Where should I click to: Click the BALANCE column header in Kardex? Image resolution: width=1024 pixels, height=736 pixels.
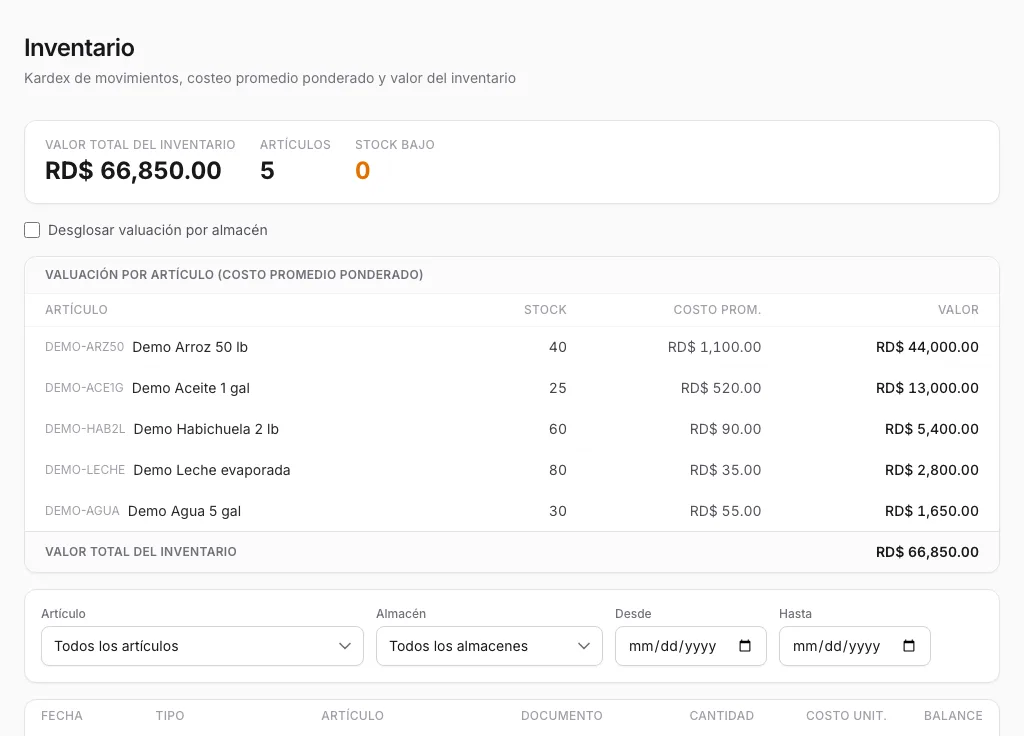point(953,716)
